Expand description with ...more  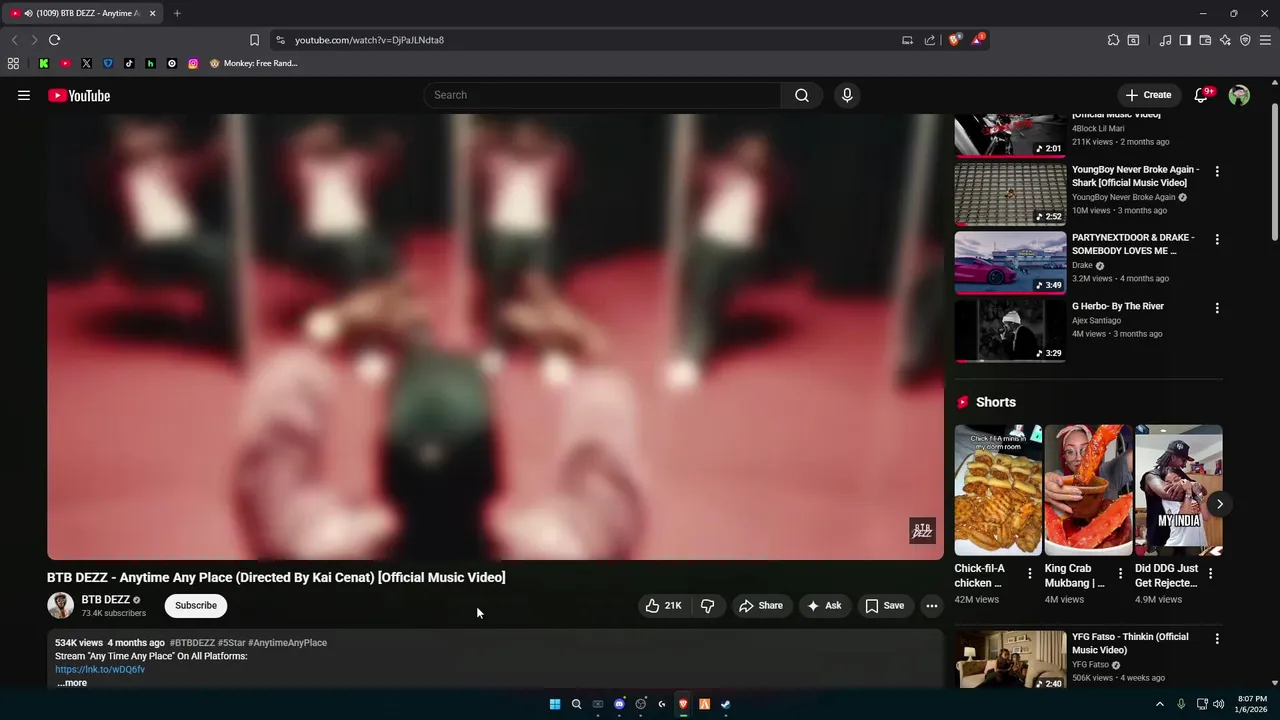pyautogui.click(x=72, y=683)
